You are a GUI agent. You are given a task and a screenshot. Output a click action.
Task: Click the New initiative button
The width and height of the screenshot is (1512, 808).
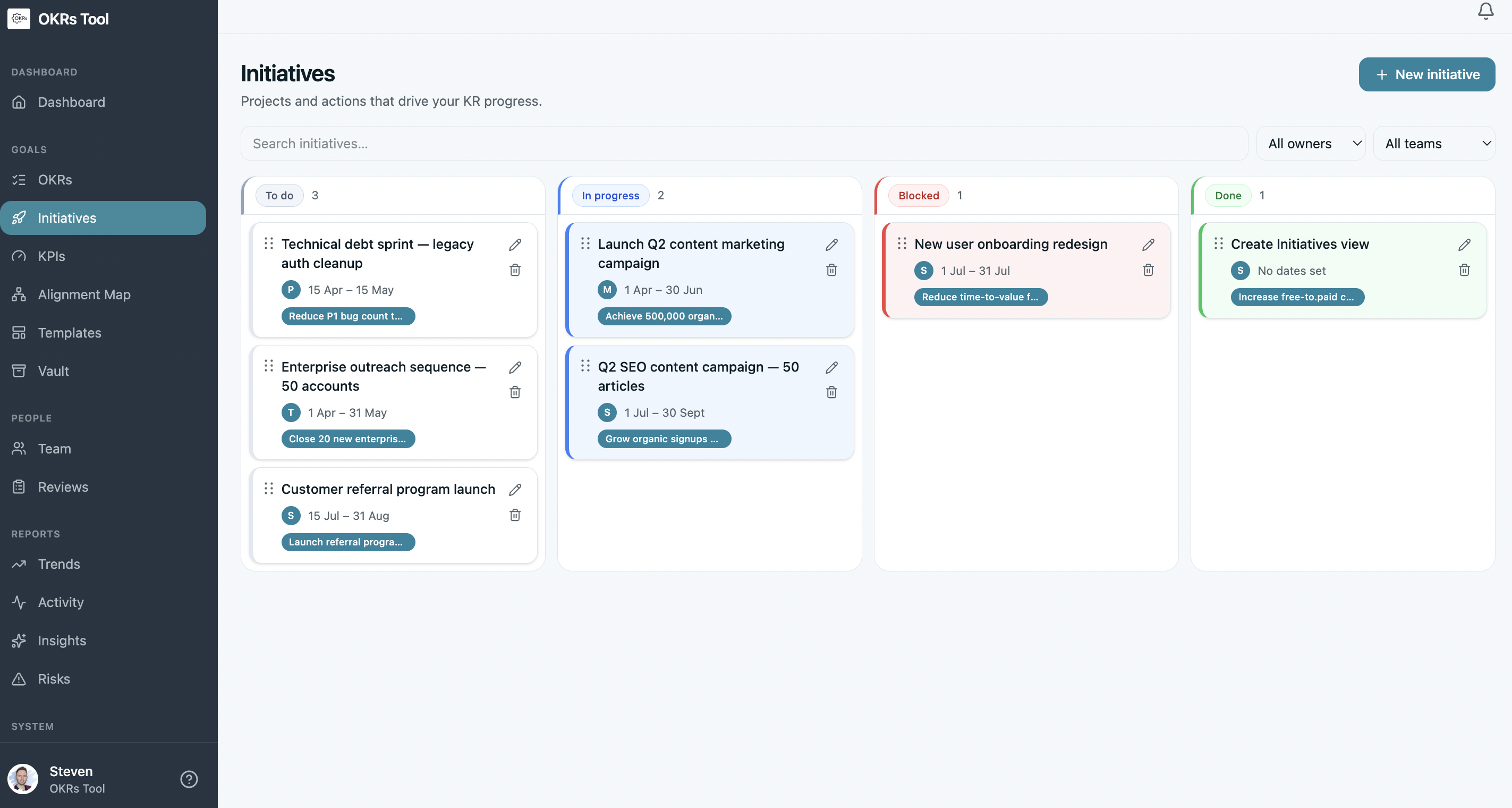[x=1426, y=74]
